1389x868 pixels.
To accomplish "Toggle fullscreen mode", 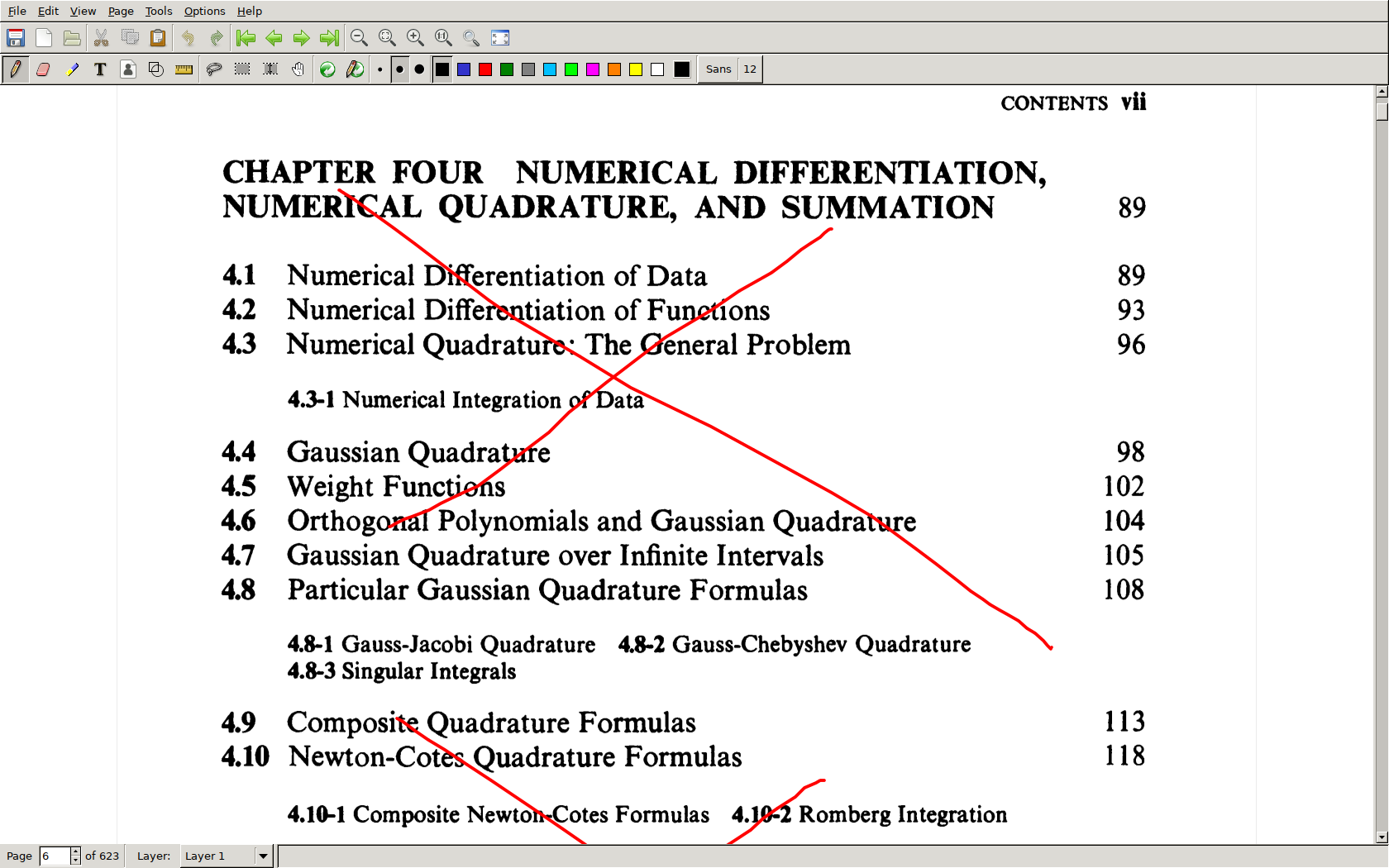I will point(500,38).
